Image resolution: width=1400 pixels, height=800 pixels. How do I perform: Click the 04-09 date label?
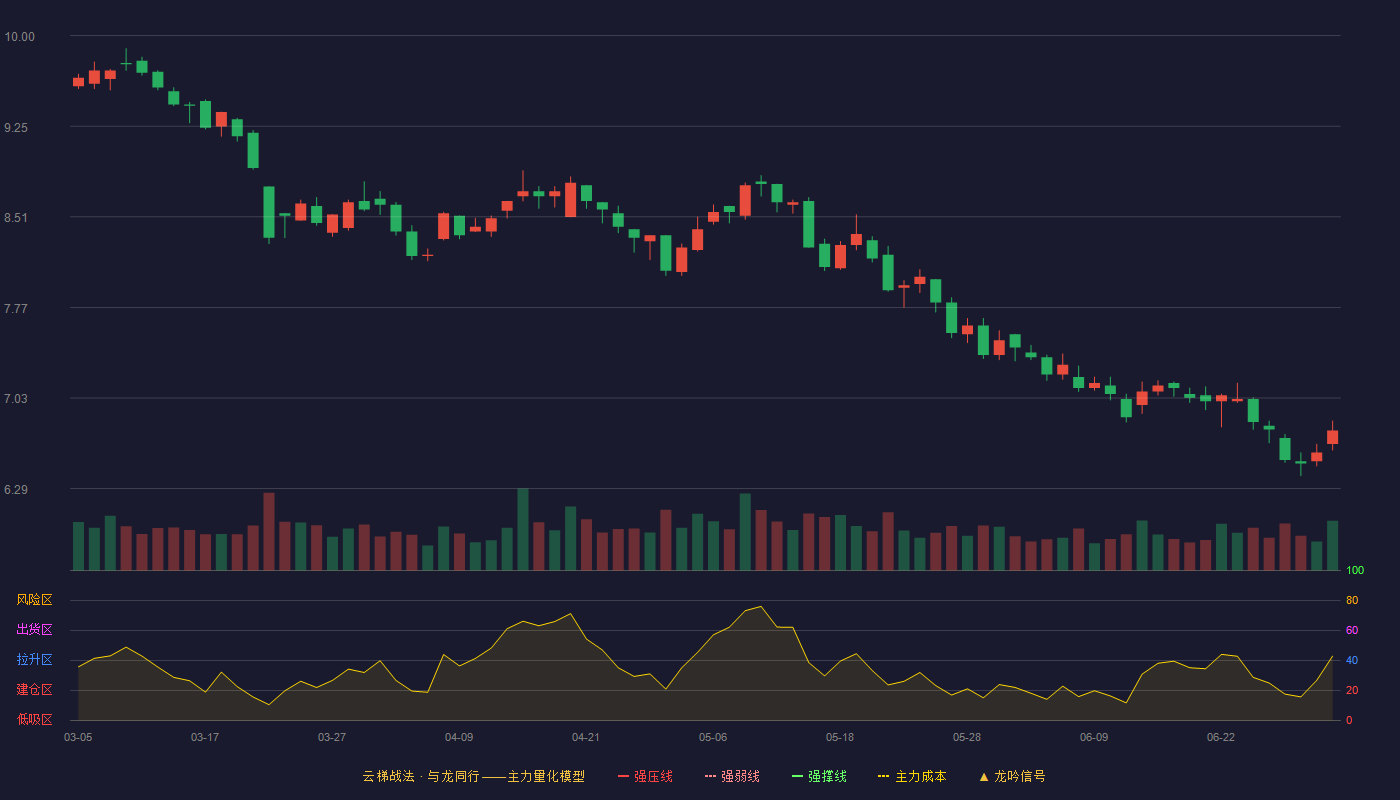pyautogui.click(x=459, y=737)
